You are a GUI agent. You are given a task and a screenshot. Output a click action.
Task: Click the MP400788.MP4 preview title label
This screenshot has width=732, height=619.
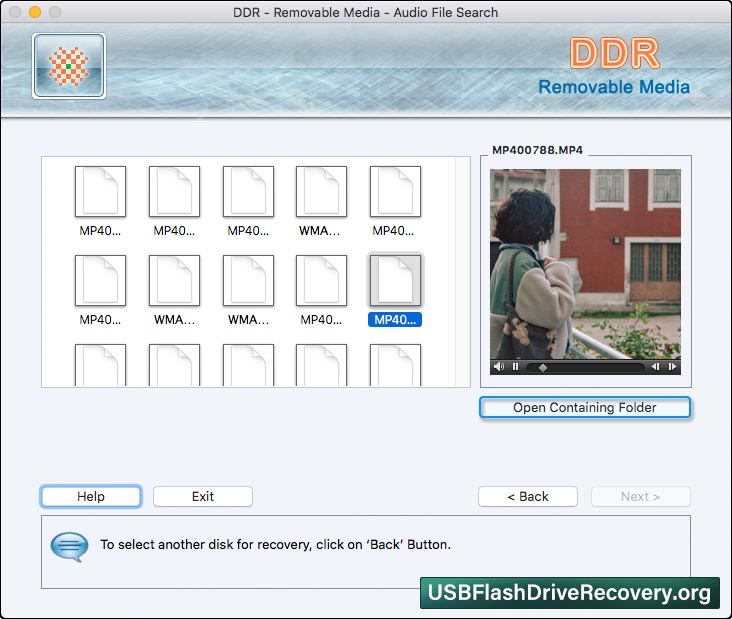[x=537, y=150]
